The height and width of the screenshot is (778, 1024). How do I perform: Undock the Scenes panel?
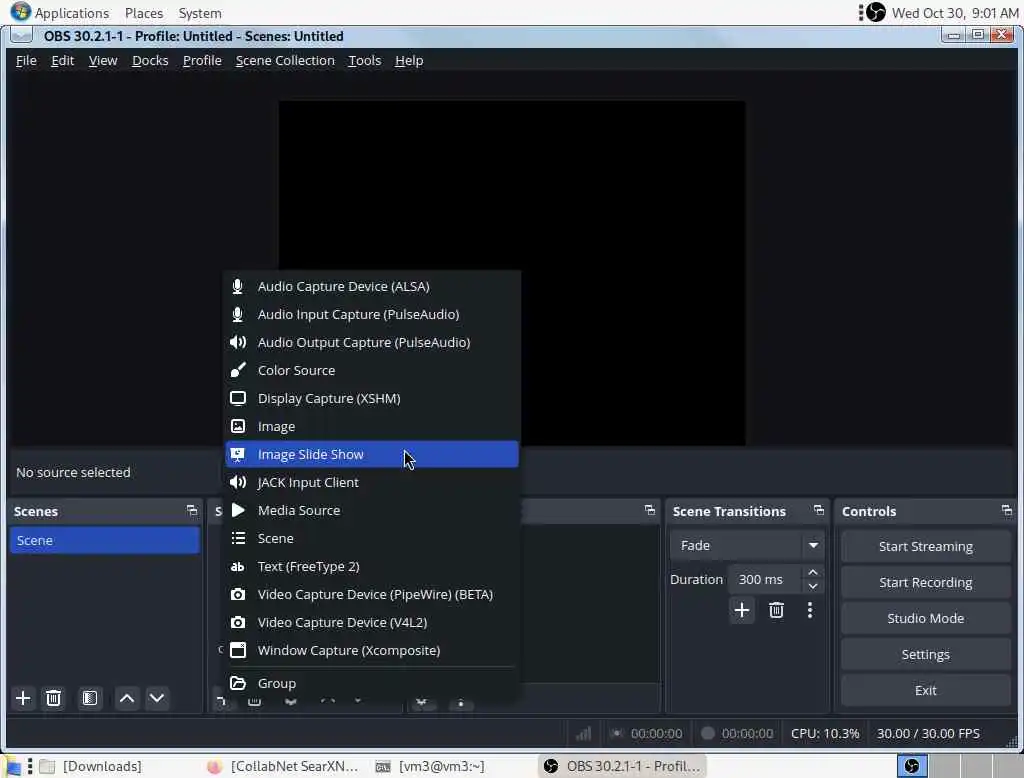point(191,510)
